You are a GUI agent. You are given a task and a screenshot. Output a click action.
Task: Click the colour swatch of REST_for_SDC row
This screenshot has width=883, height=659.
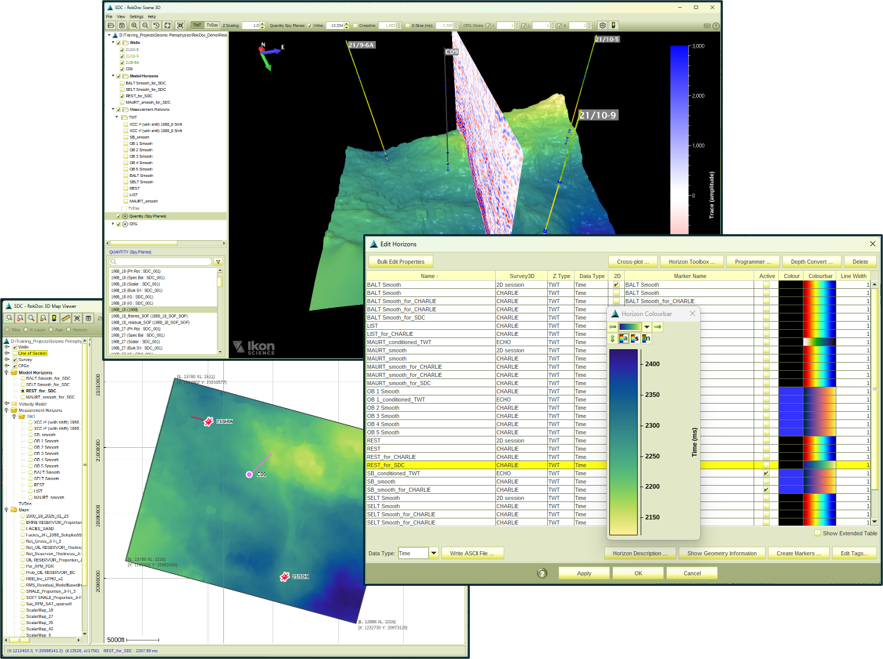pyautogui.click(x=791, y=465)
